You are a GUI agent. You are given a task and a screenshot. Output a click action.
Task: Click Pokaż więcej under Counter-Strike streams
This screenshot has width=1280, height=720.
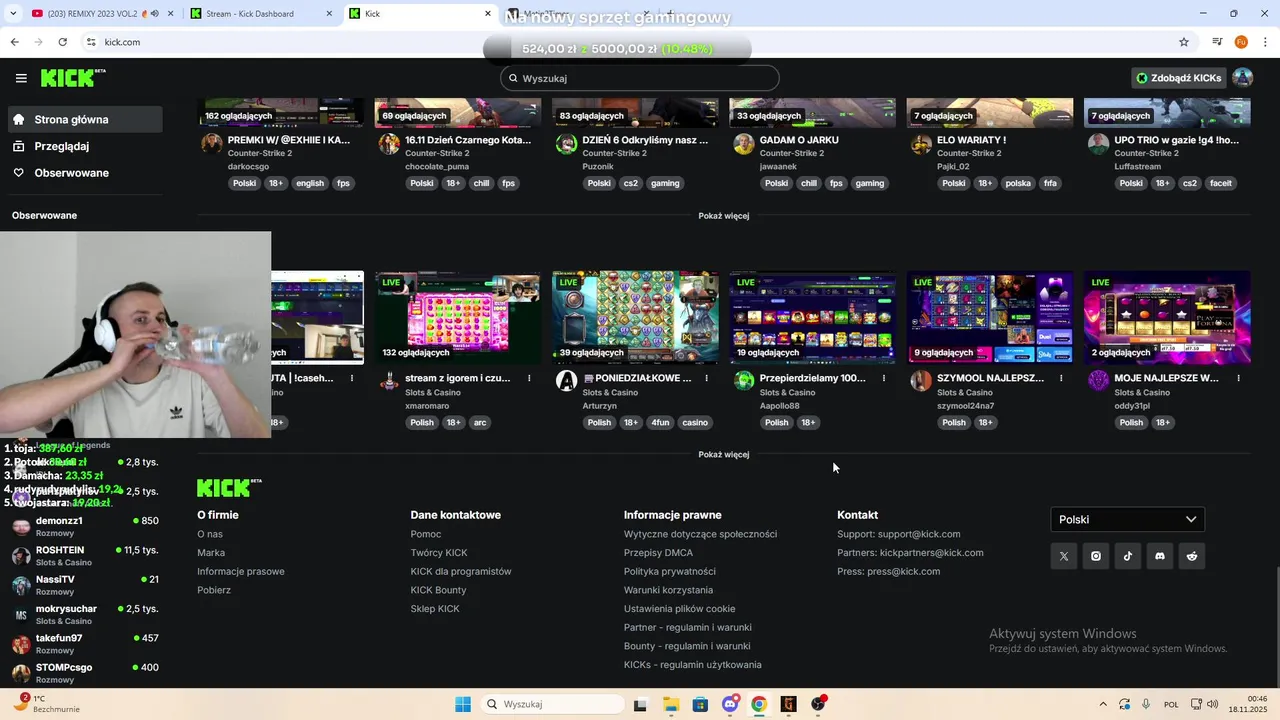[x=724, y=215]
